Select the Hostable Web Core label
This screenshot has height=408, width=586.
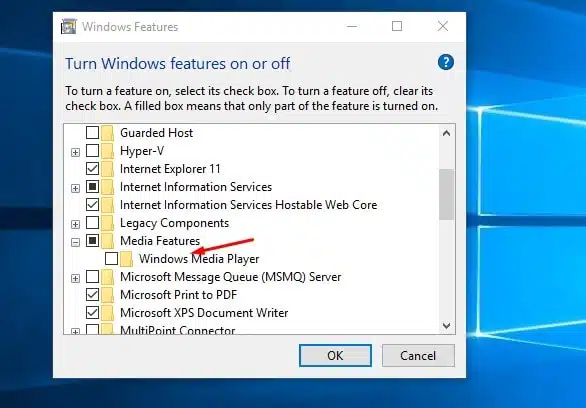click(x=249, y=205)
